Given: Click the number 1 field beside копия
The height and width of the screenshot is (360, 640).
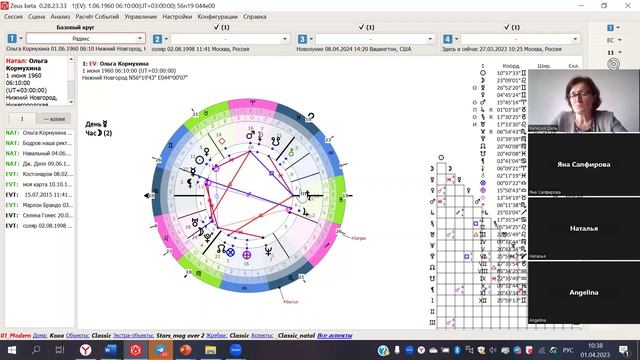Looking at the screenshot, I should point(22,119).
